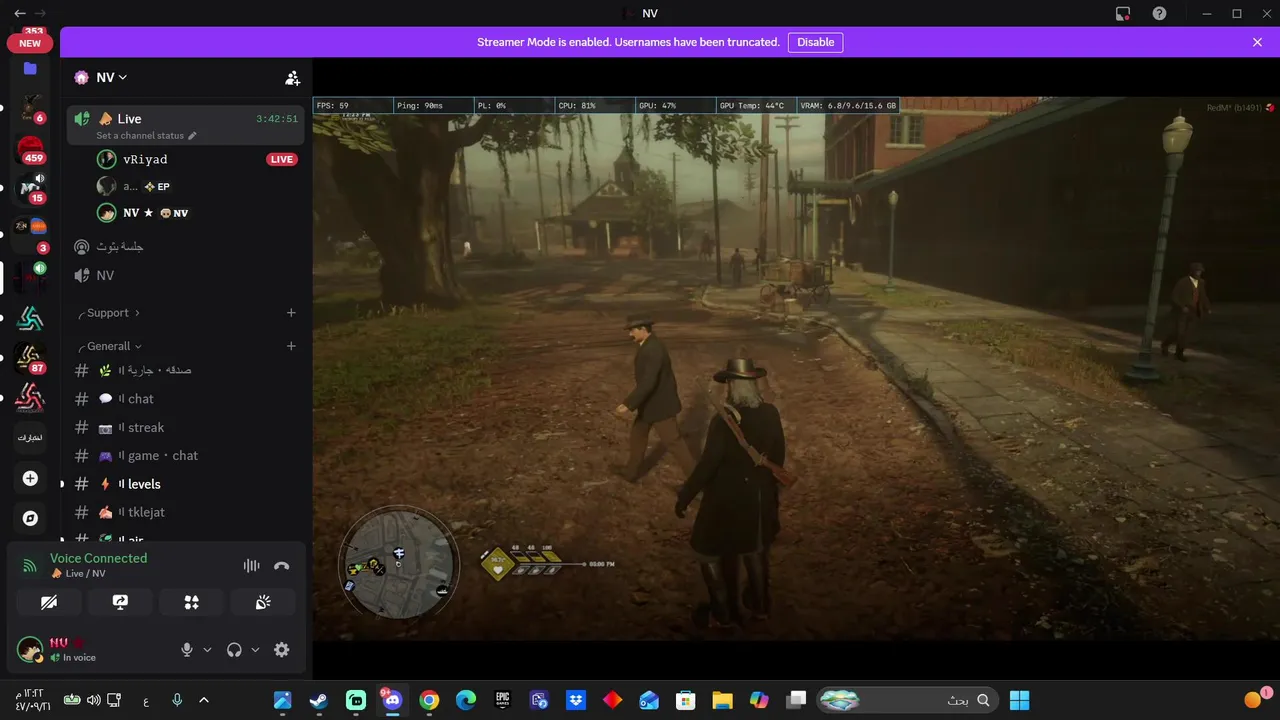Turn on camera in voice panel
This screenshot has height=720, width=1280.
pos(48,602)
